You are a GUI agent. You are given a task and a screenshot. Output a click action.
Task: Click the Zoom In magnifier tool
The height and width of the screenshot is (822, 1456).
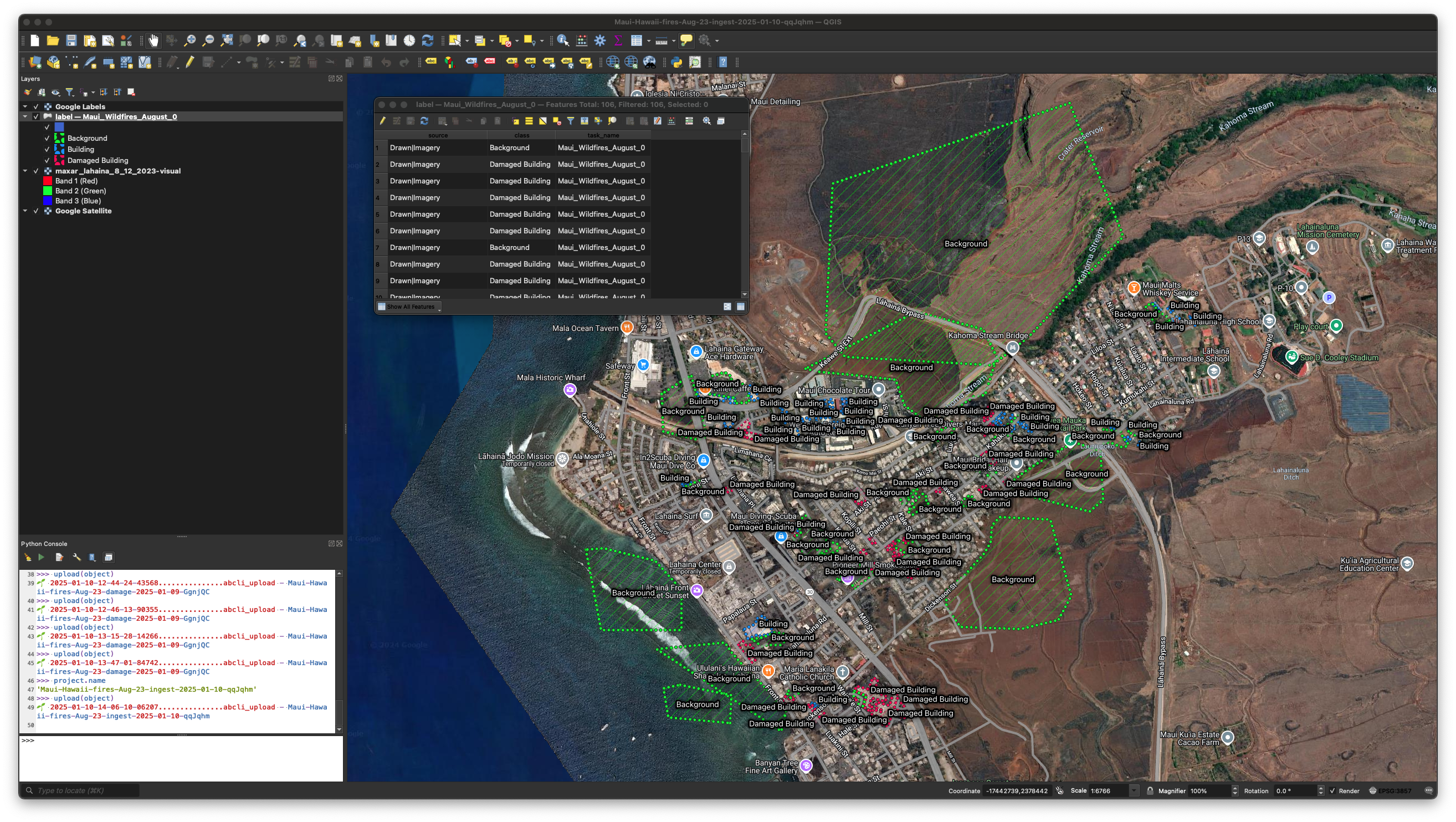coord(190,40)
